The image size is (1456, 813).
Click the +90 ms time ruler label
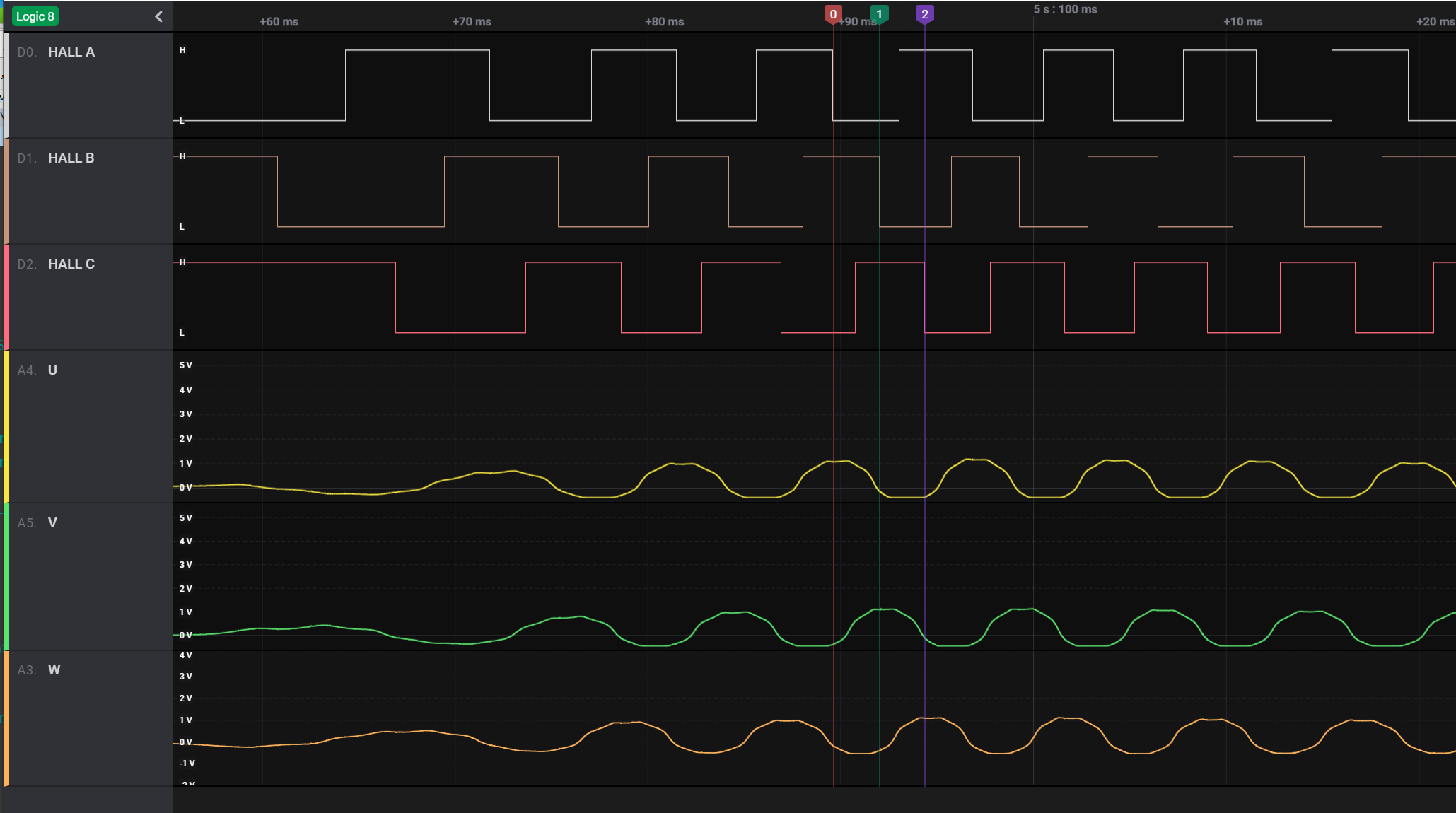(858, 22)
